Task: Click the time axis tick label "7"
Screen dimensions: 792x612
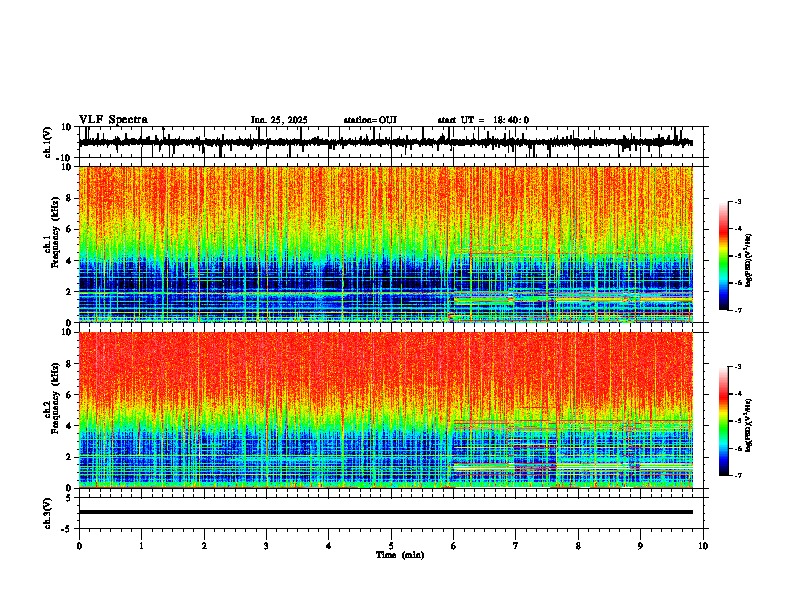Action: coord(516,546)
